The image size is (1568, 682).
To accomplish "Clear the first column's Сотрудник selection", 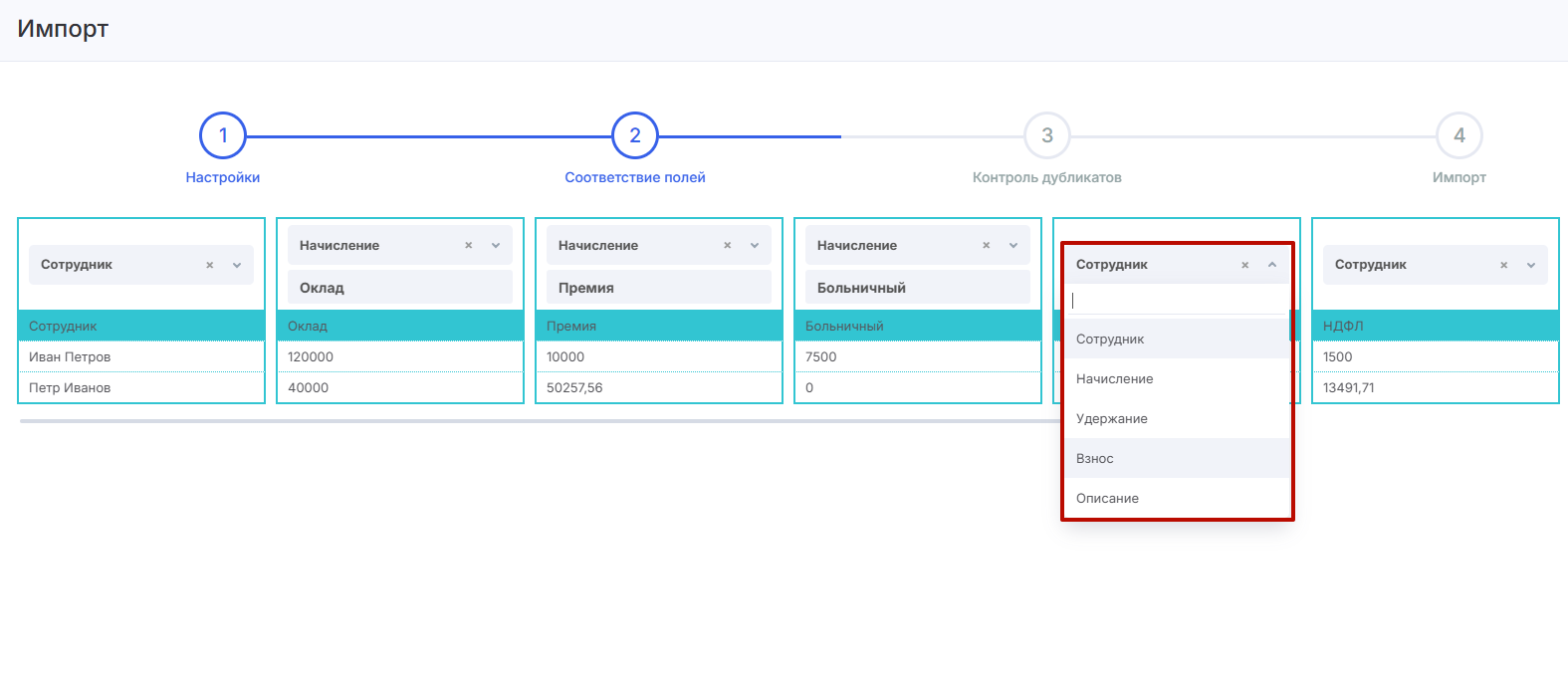I will coord(210,265).
